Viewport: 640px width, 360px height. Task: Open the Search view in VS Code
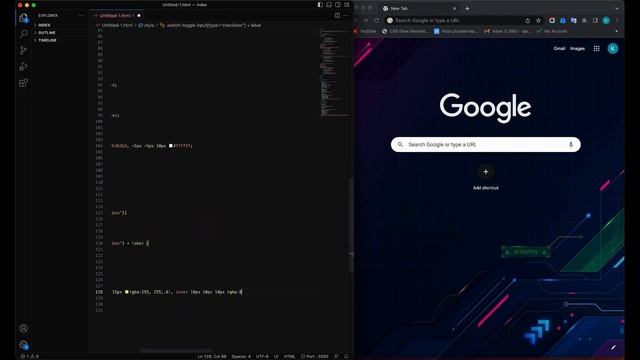click(x=23, y=33)
